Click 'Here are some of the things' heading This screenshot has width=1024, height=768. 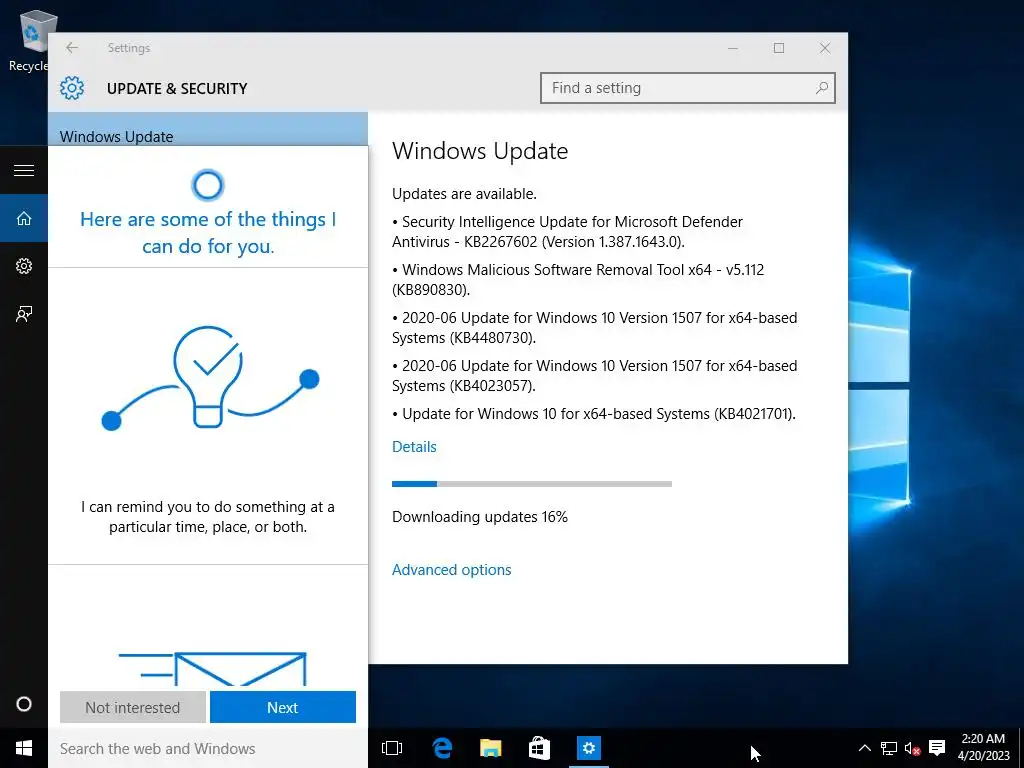tap(208, 232)
